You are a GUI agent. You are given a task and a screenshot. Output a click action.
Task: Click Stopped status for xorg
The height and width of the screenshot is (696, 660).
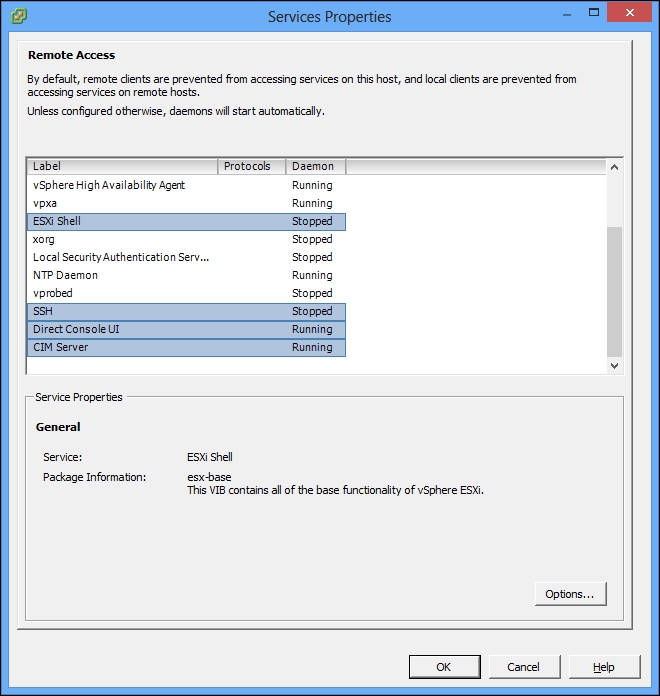coord(312,239)
